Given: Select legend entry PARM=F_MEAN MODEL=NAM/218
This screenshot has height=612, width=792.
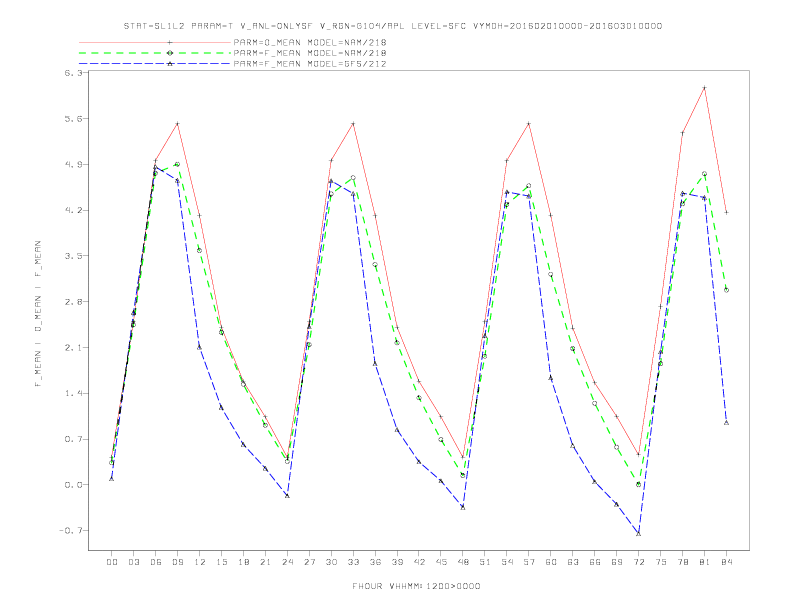Looking at the screenshot, I should (x=310, y=53).
